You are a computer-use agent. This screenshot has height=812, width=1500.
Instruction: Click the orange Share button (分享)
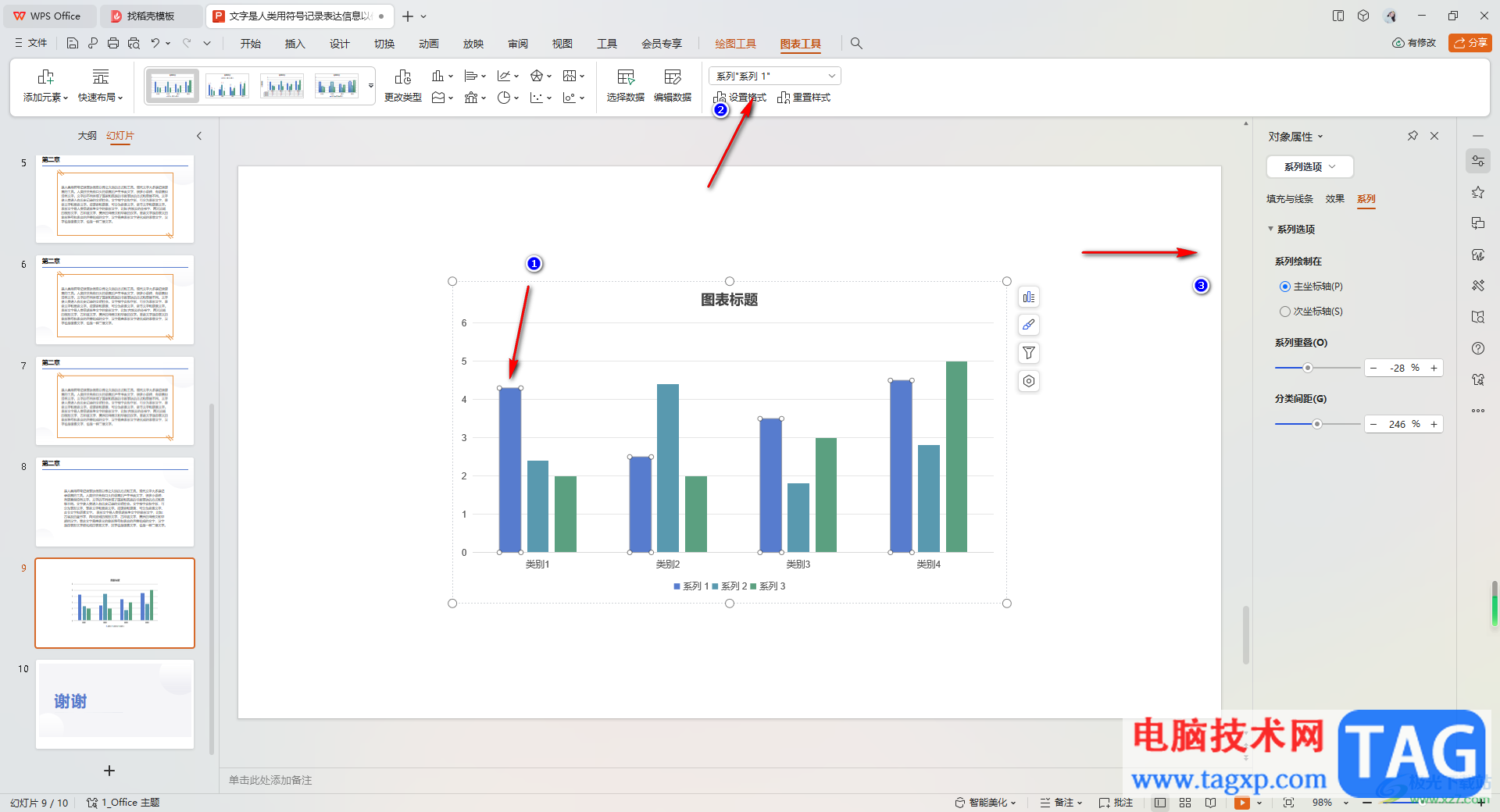pos(1470,43)
